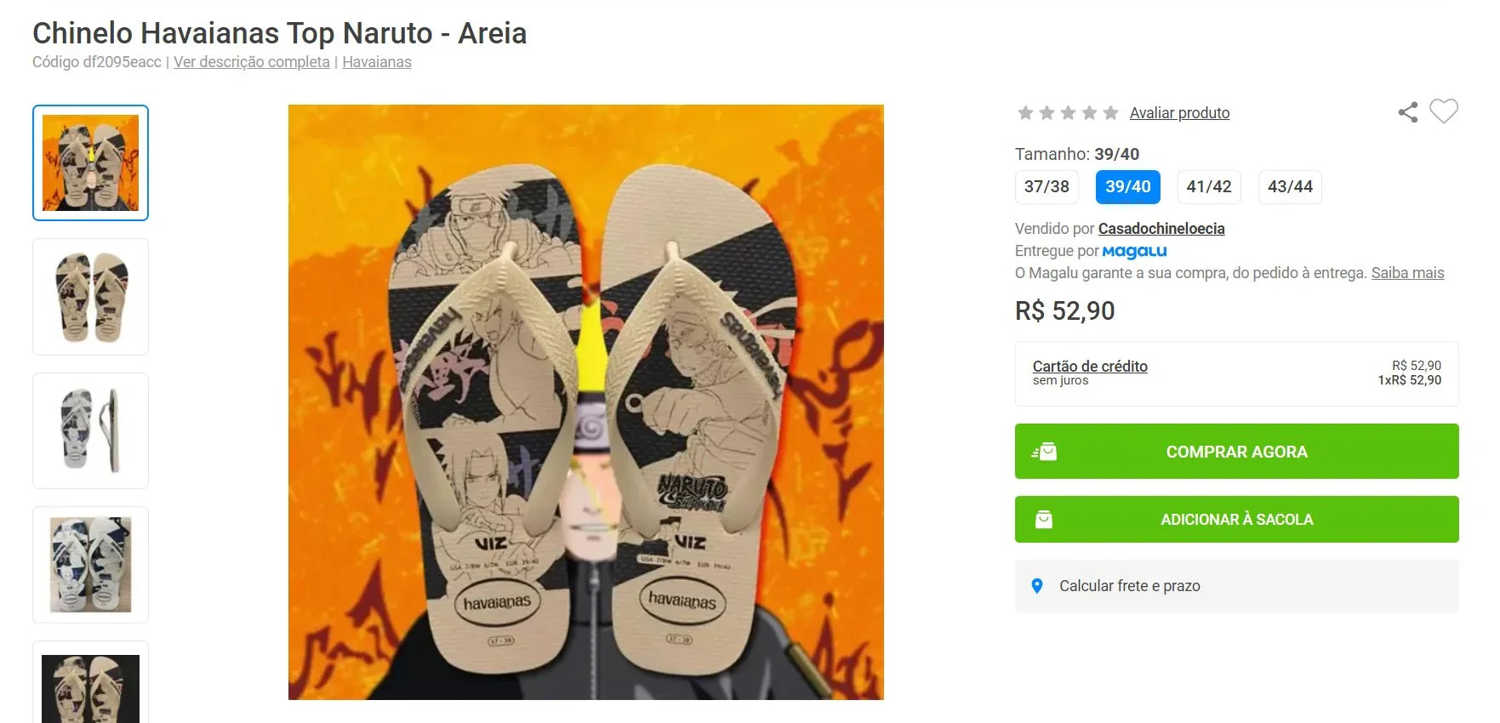
Task: Click the Magalu logo
Action: pyautogui.click(x=1134, y=250)
